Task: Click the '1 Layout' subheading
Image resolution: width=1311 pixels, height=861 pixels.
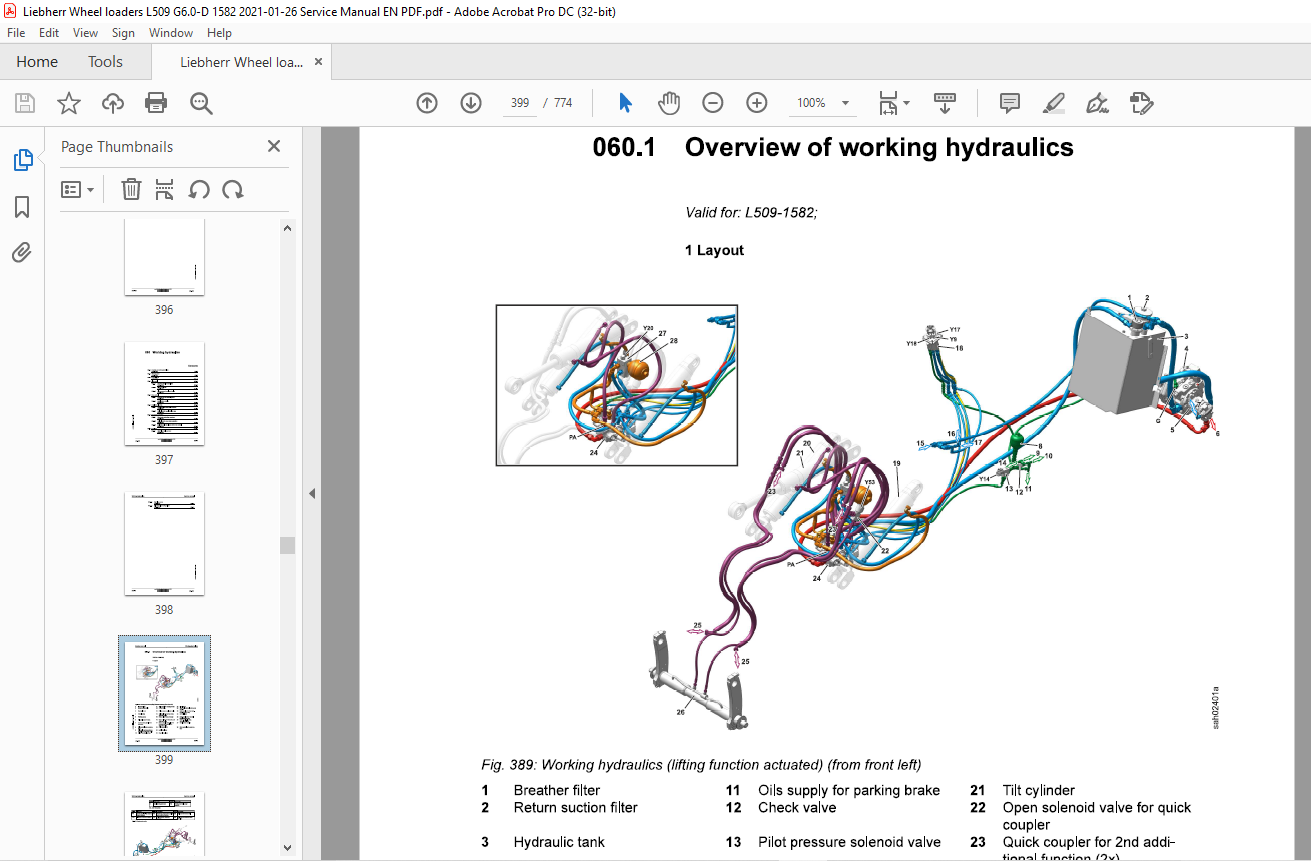Action: [x=714, y=250]
